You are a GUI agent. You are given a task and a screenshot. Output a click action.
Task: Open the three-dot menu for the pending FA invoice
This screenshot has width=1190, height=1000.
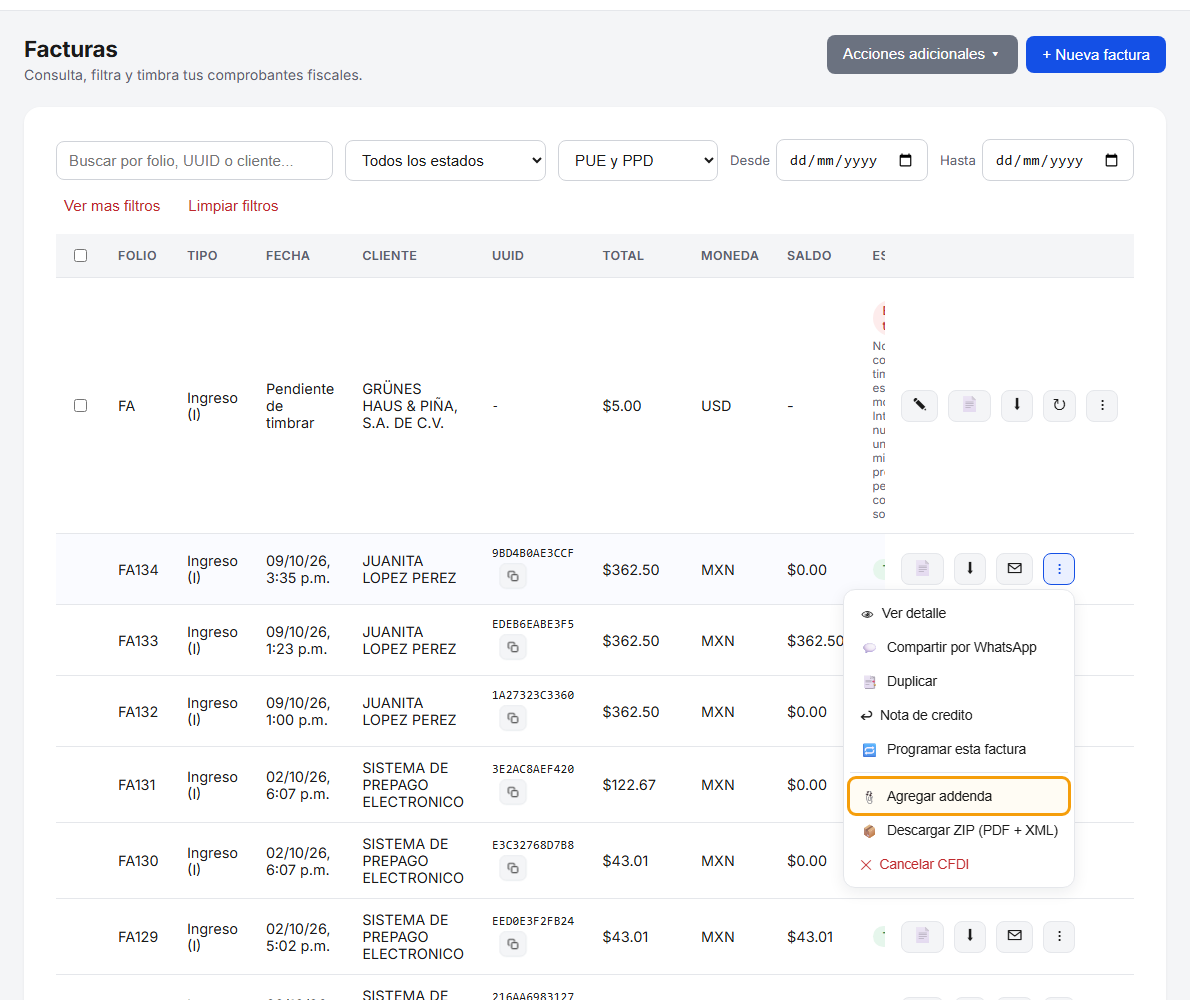(x=1102, y=405)
